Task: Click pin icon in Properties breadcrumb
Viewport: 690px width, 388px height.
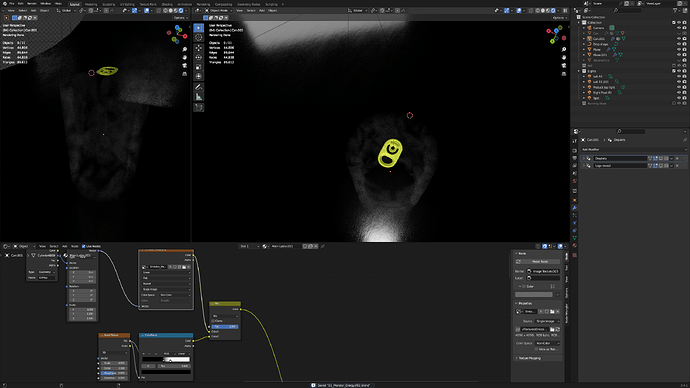Action: pyautogui.click(x=685, y=140)
